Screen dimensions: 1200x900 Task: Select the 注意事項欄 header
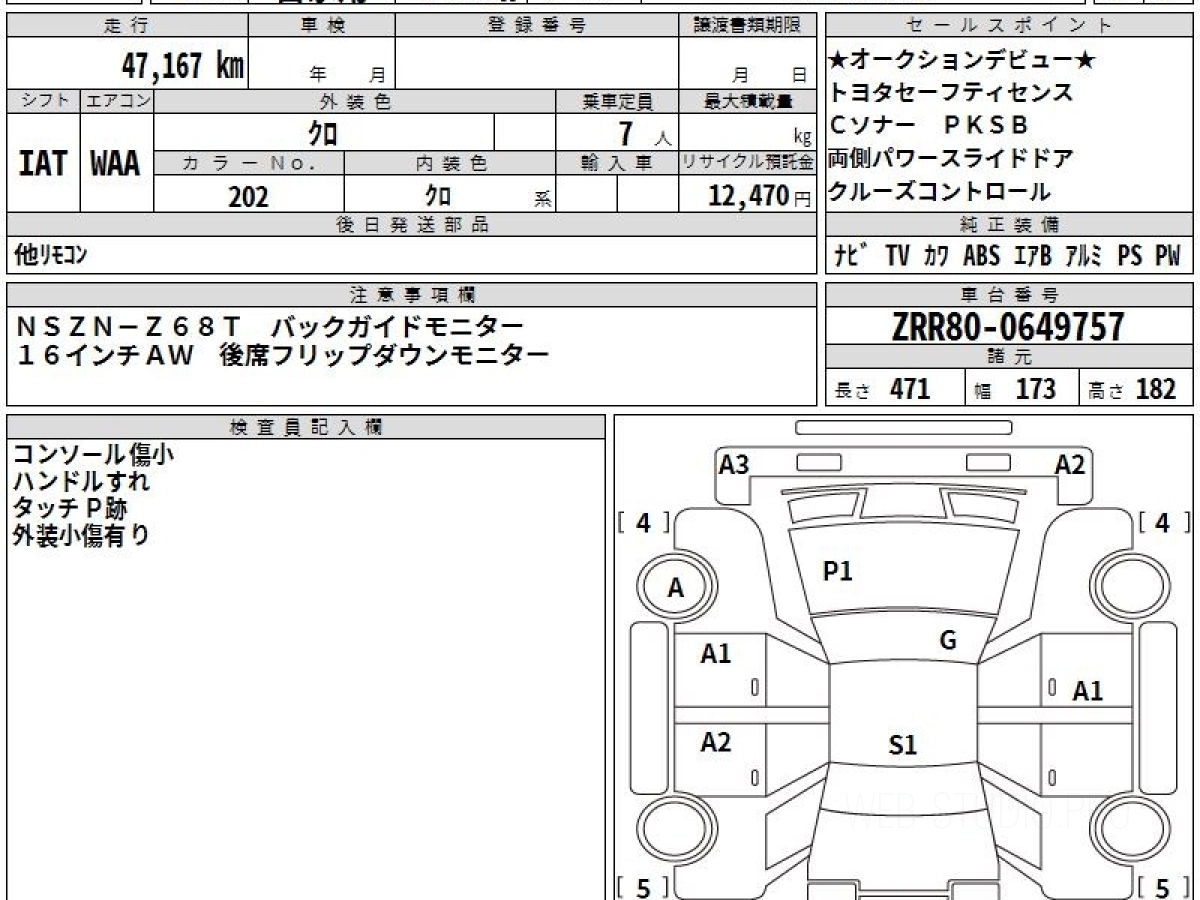coord(411,295)
